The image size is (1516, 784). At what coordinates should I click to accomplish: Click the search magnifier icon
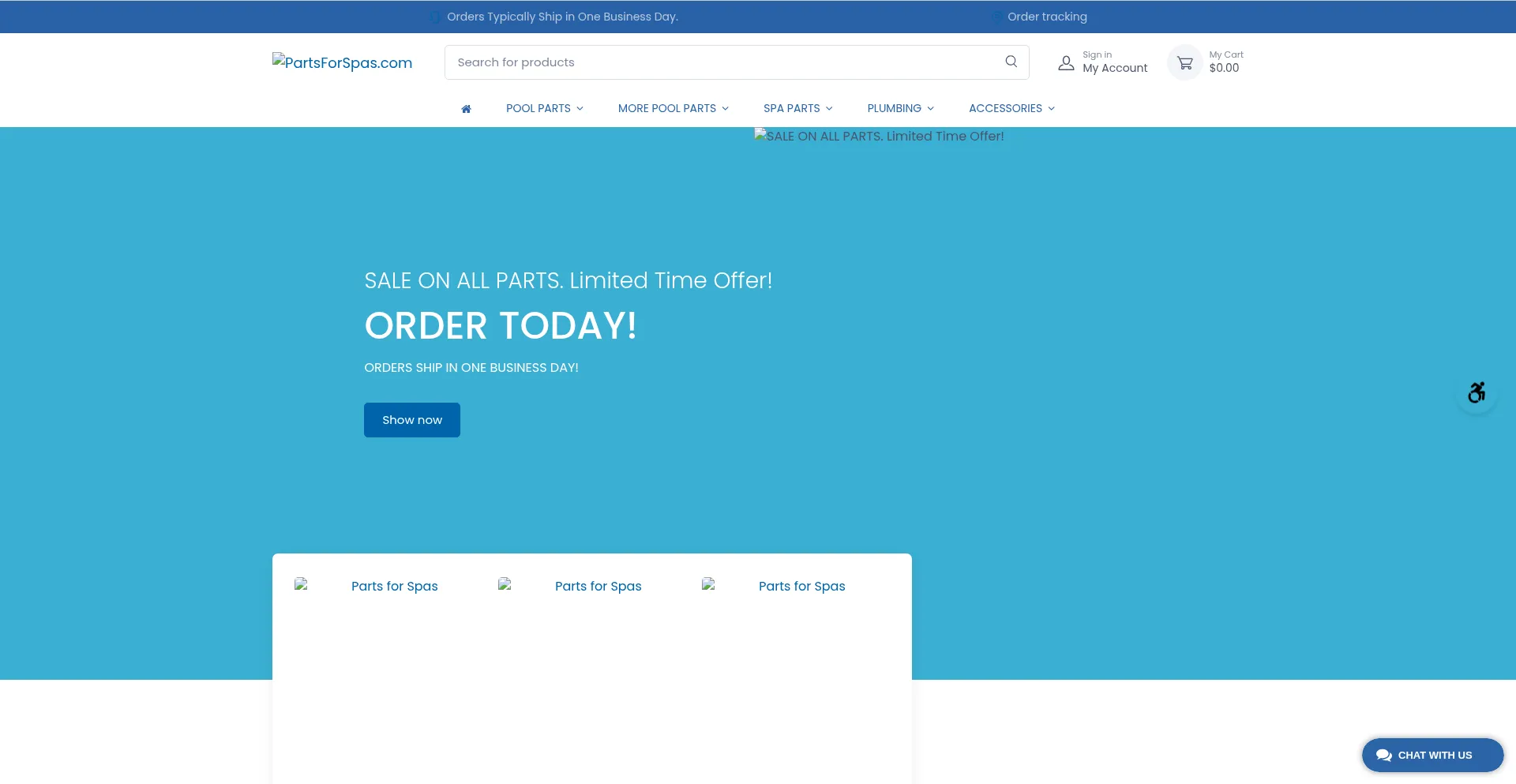pos(1011,62)
